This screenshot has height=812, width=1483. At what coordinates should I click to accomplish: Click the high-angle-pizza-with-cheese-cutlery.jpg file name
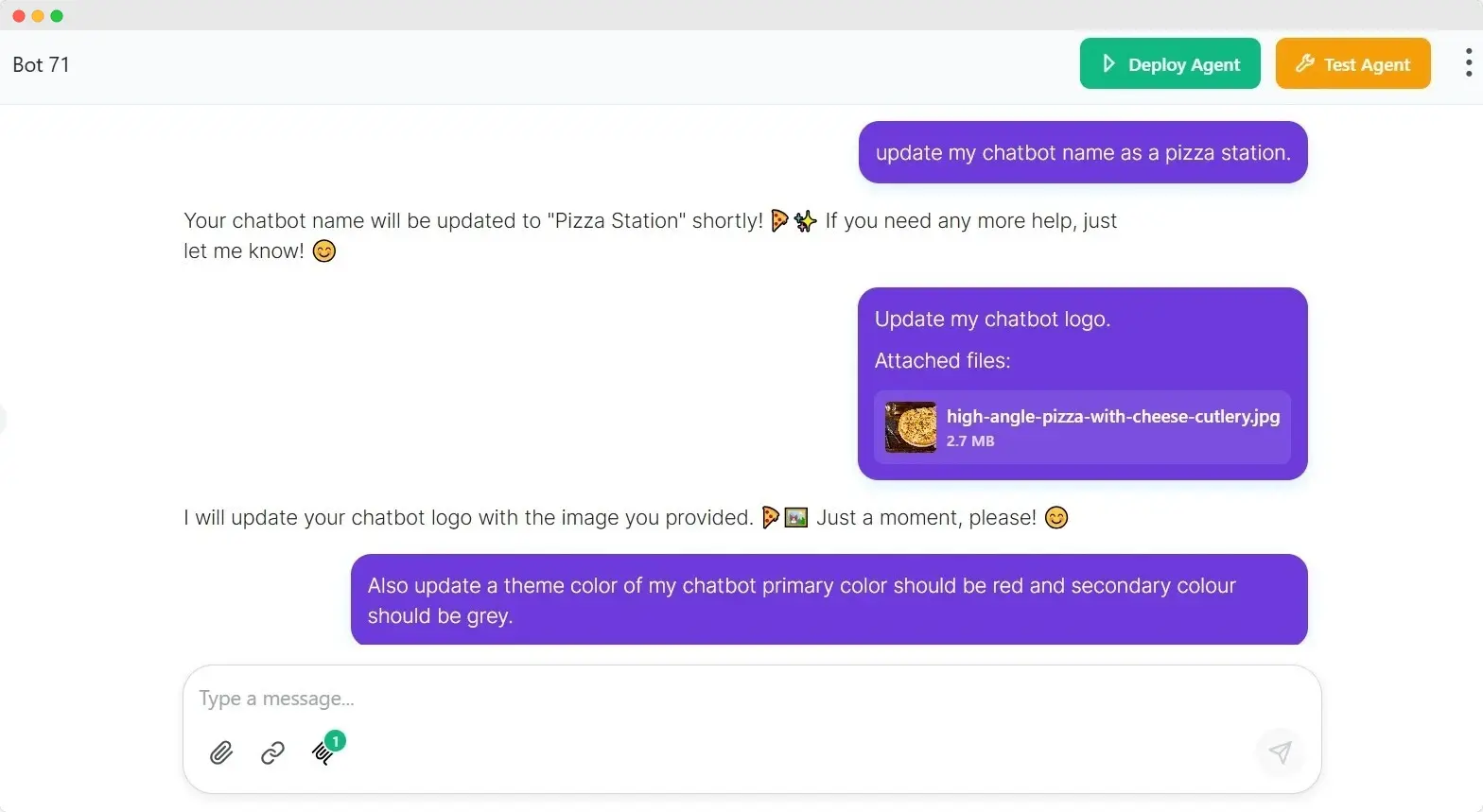tap(1113, 416)
